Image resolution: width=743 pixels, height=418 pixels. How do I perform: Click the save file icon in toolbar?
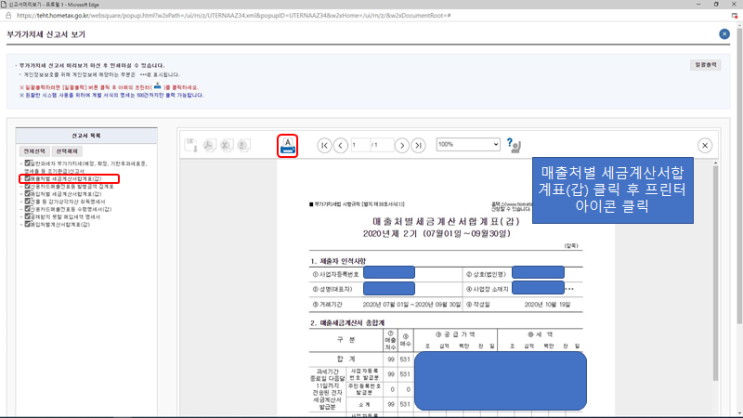pos(191,145)
